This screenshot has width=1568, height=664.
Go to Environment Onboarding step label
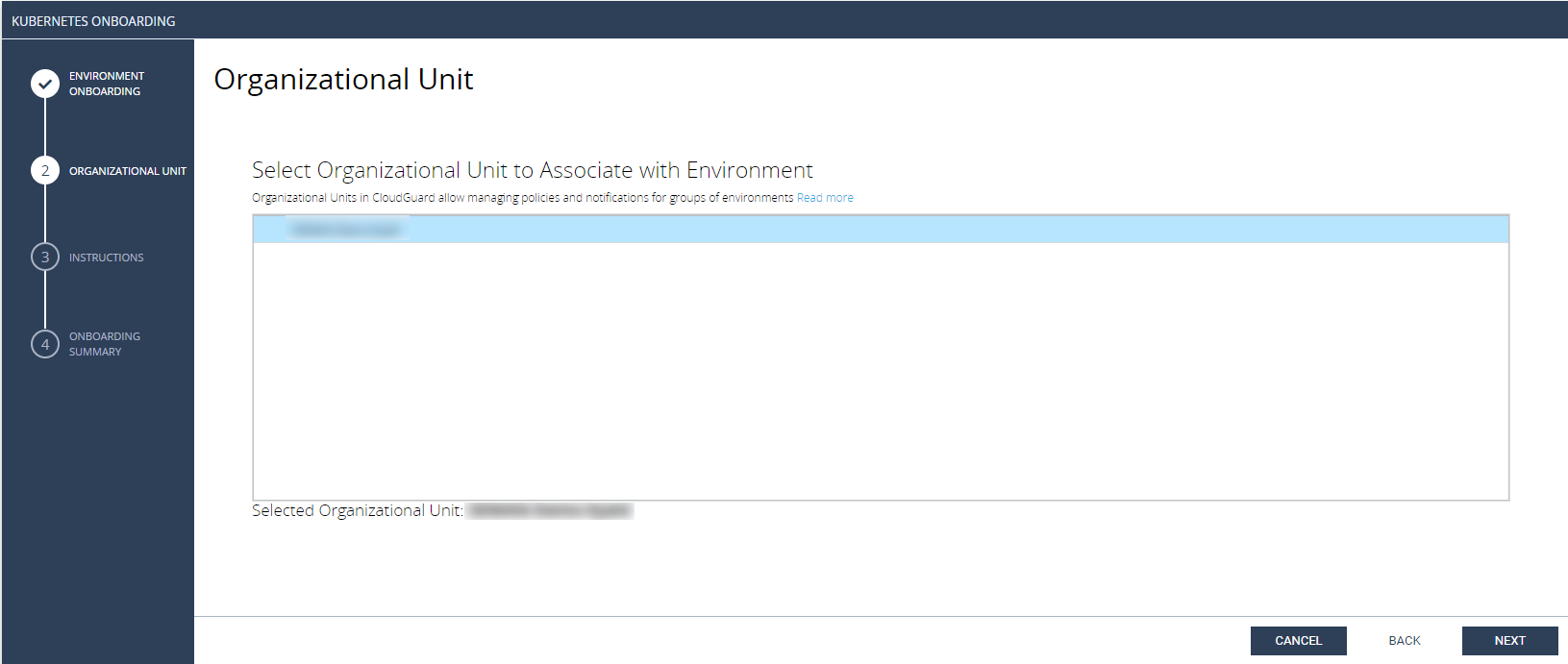click(x=106, y=84)
